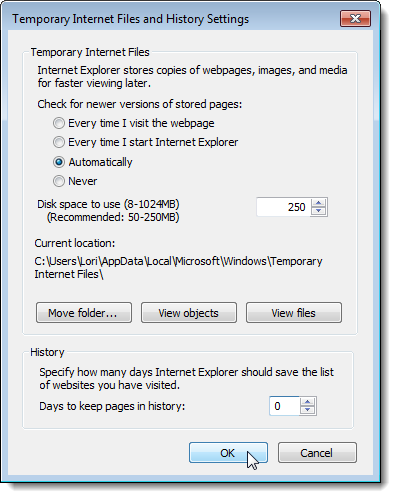Click the "Days to keep pages in history:" label

112,406
